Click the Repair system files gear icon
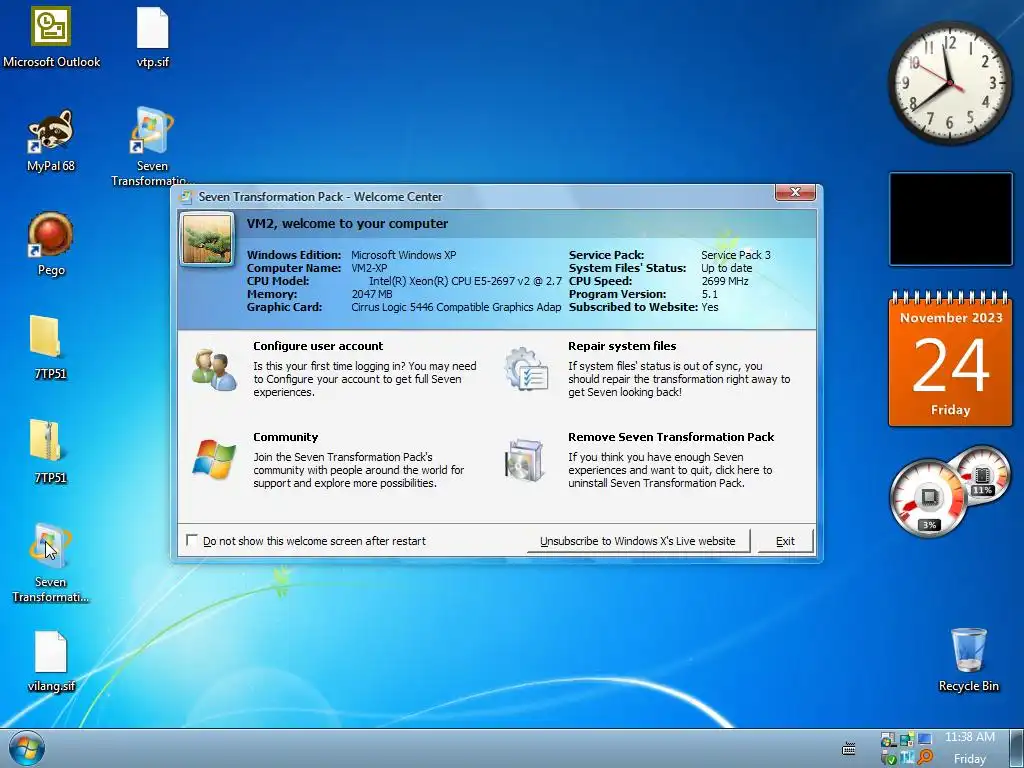The height and width of the screenshot is (768, 1024). (x=526, y=370)
